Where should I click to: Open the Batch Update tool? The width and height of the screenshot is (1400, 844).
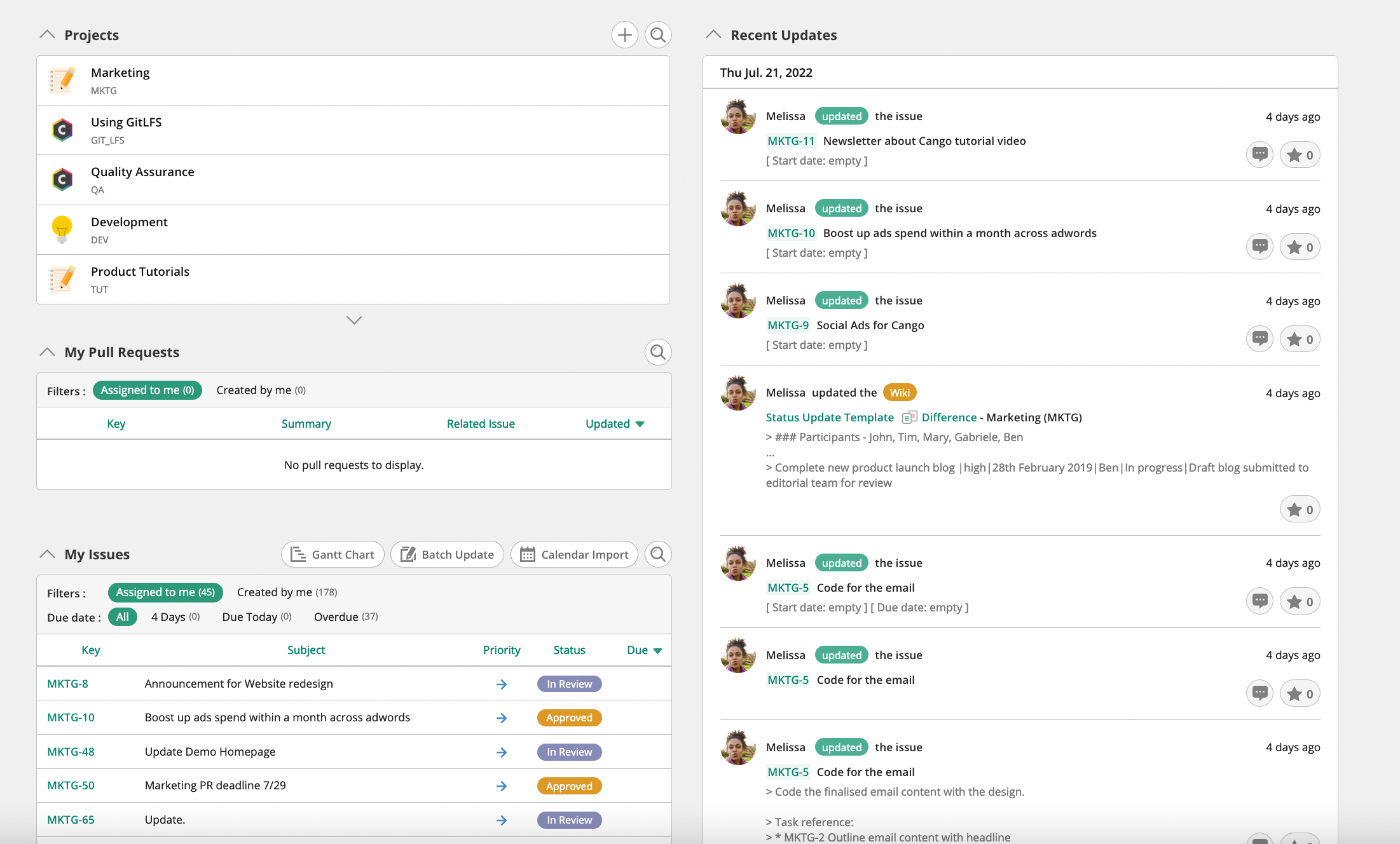point(447,554)
